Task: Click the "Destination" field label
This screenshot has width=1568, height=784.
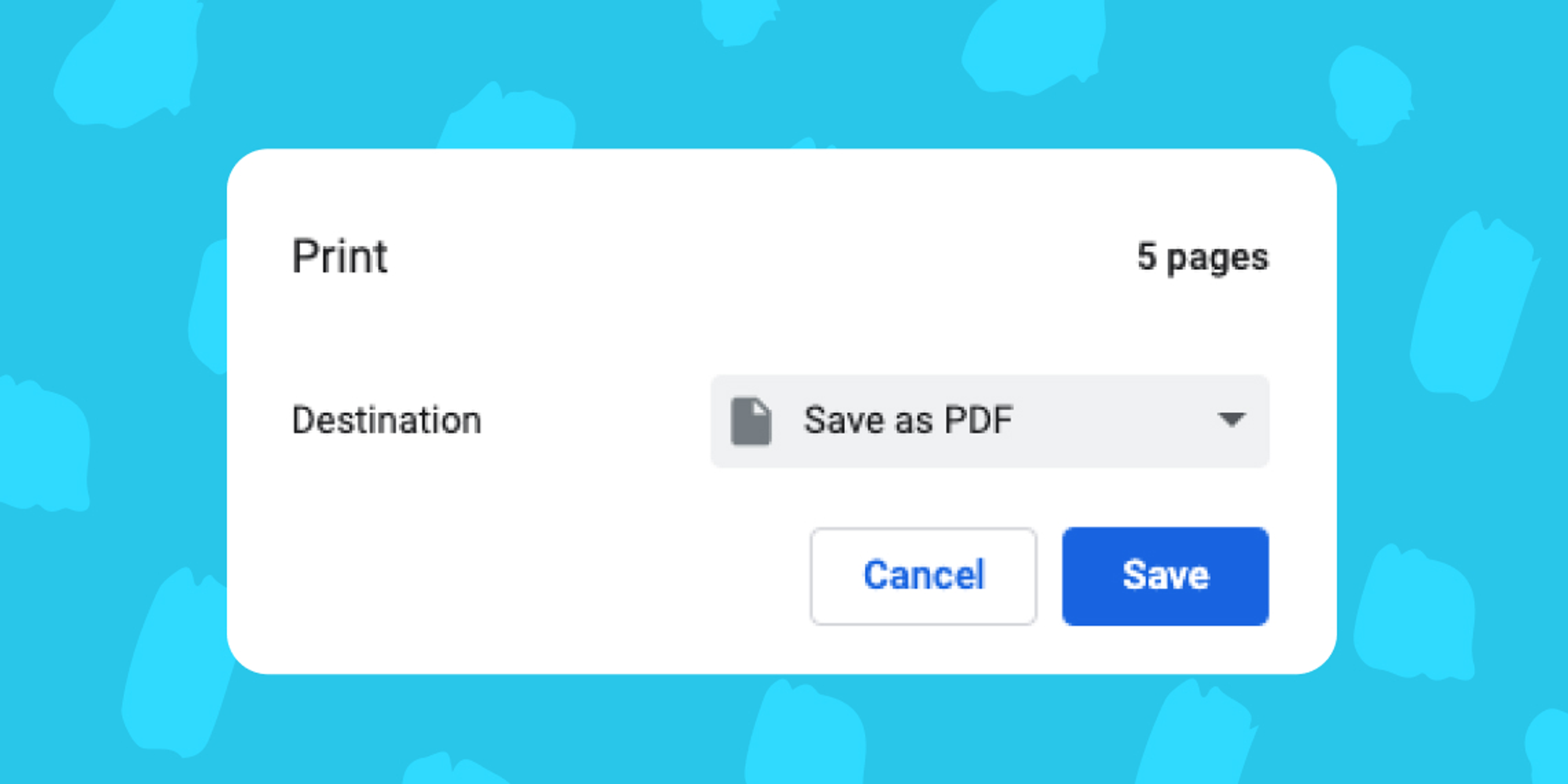Action: (387, 420)
